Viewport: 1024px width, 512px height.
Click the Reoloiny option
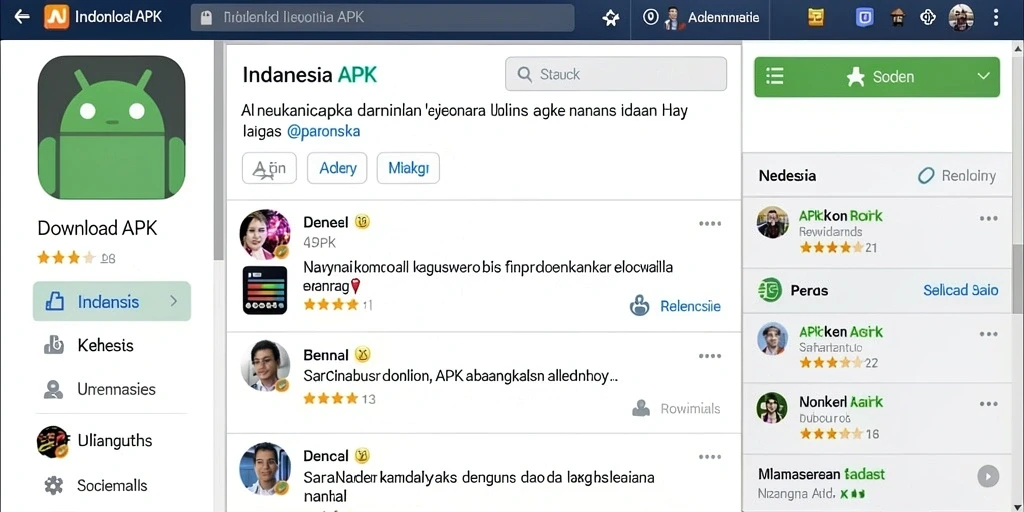click(x=957, y=176)
